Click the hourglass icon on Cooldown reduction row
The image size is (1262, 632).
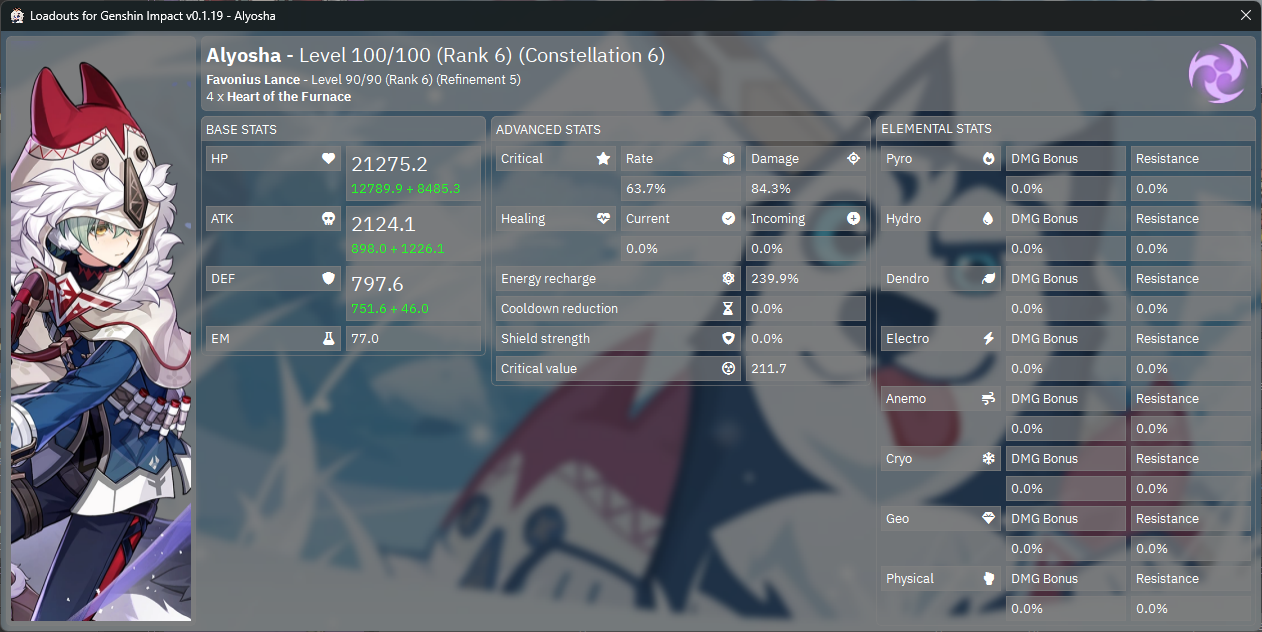coord(728,309)
